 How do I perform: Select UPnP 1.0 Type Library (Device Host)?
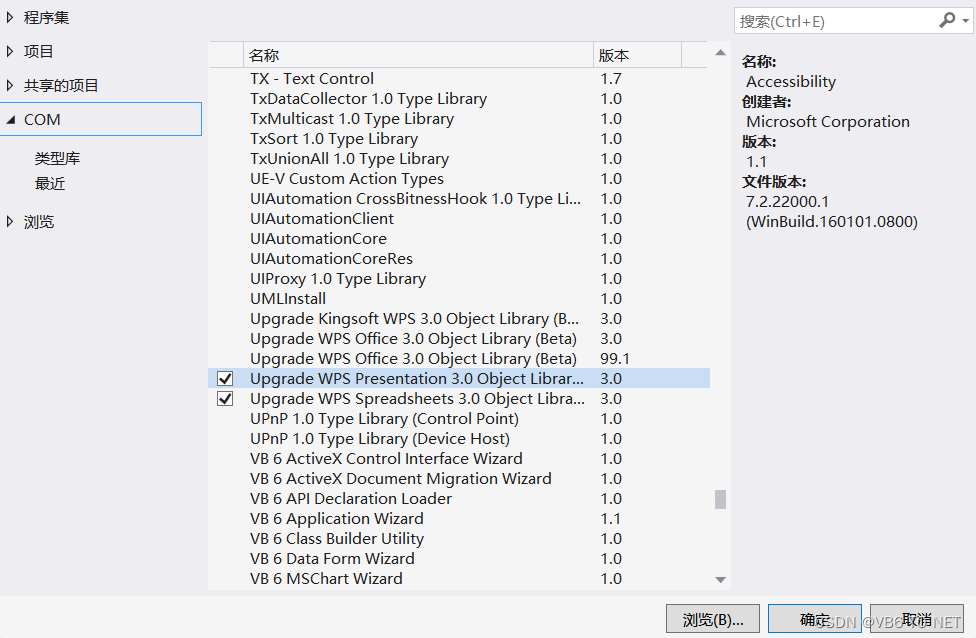[459, 438]
